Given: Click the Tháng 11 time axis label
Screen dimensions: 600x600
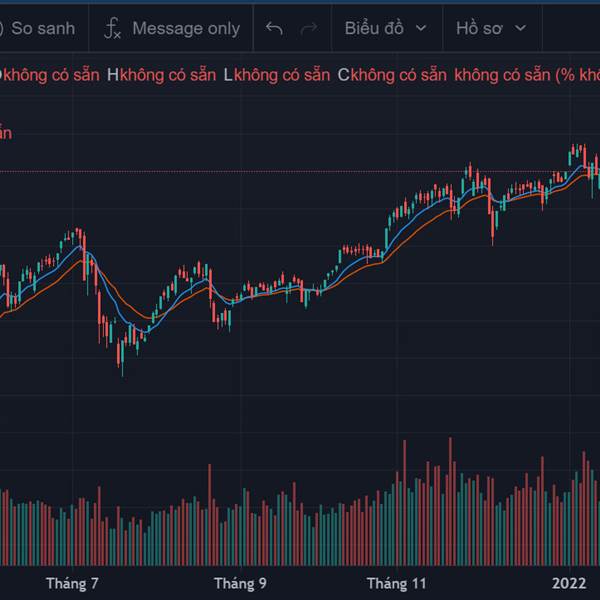Looking at the screenshot, I should pyautogui.click(x=397, y=584).
